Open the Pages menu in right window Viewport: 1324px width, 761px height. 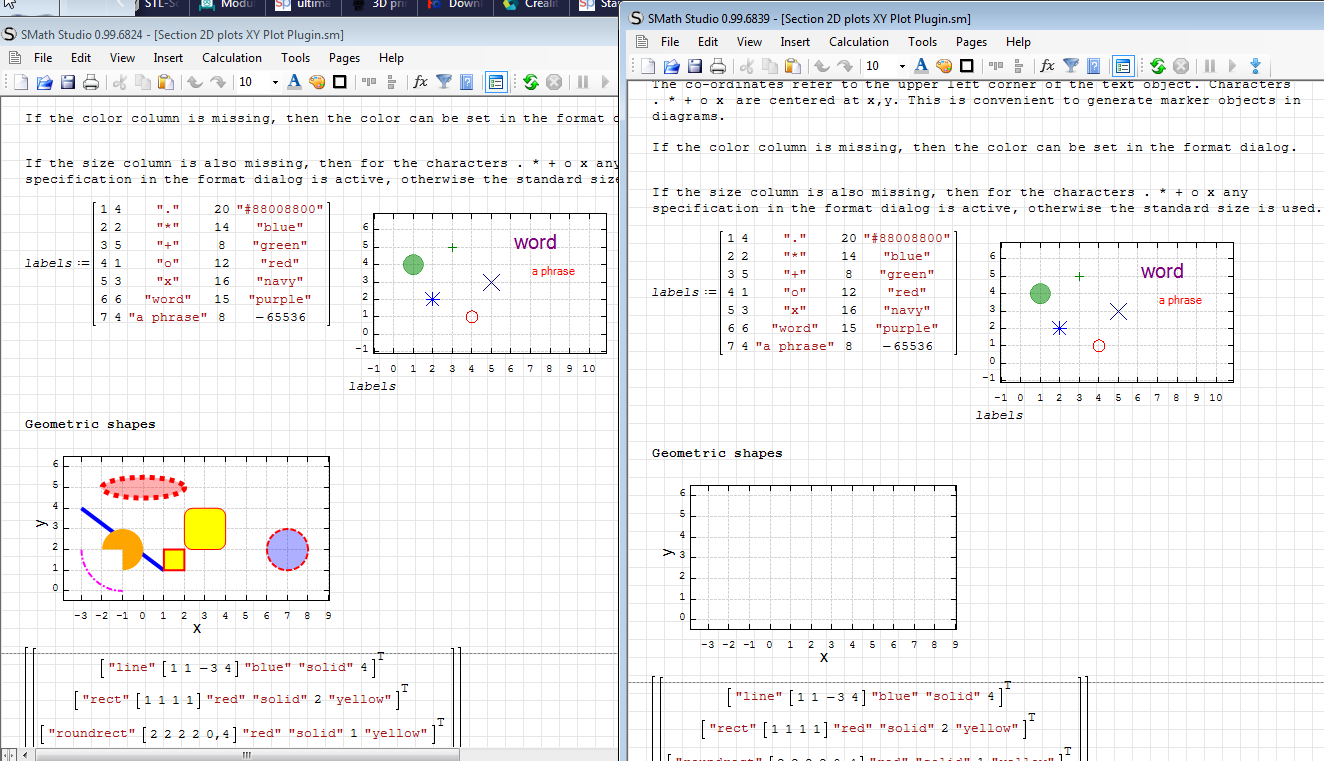point(971,42)
